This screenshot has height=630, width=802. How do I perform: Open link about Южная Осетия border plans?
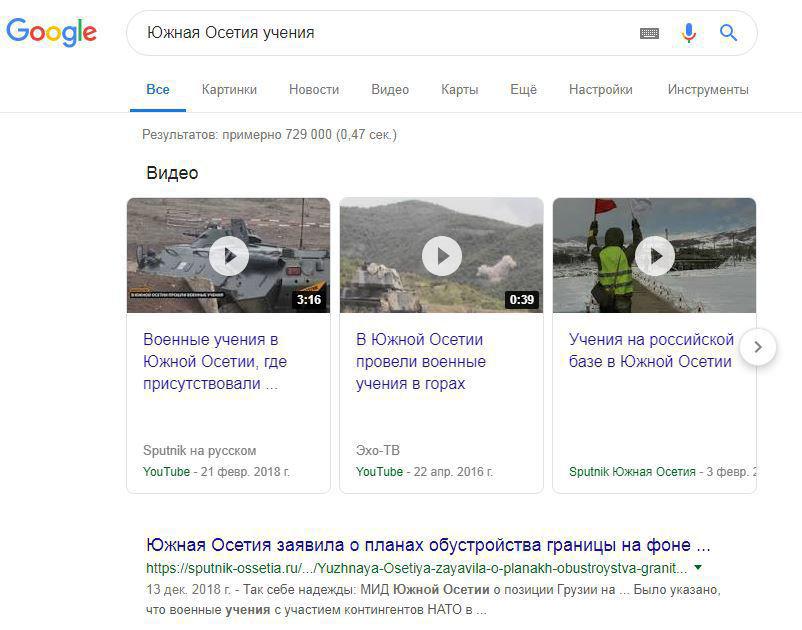pyautogui.click(x=428, y=546)
